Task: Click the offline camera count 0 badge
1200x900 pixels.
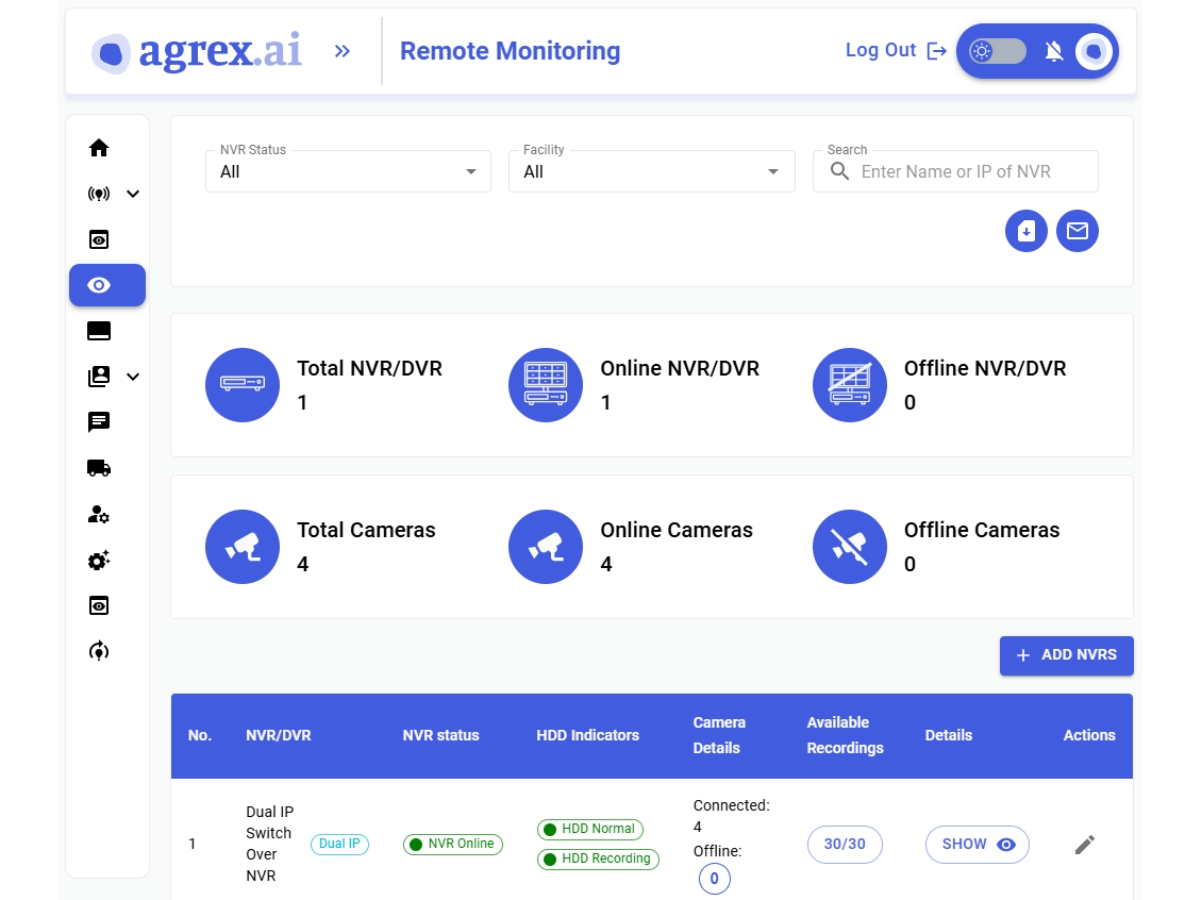Action: pyautogui.click(x=714, y=879)
